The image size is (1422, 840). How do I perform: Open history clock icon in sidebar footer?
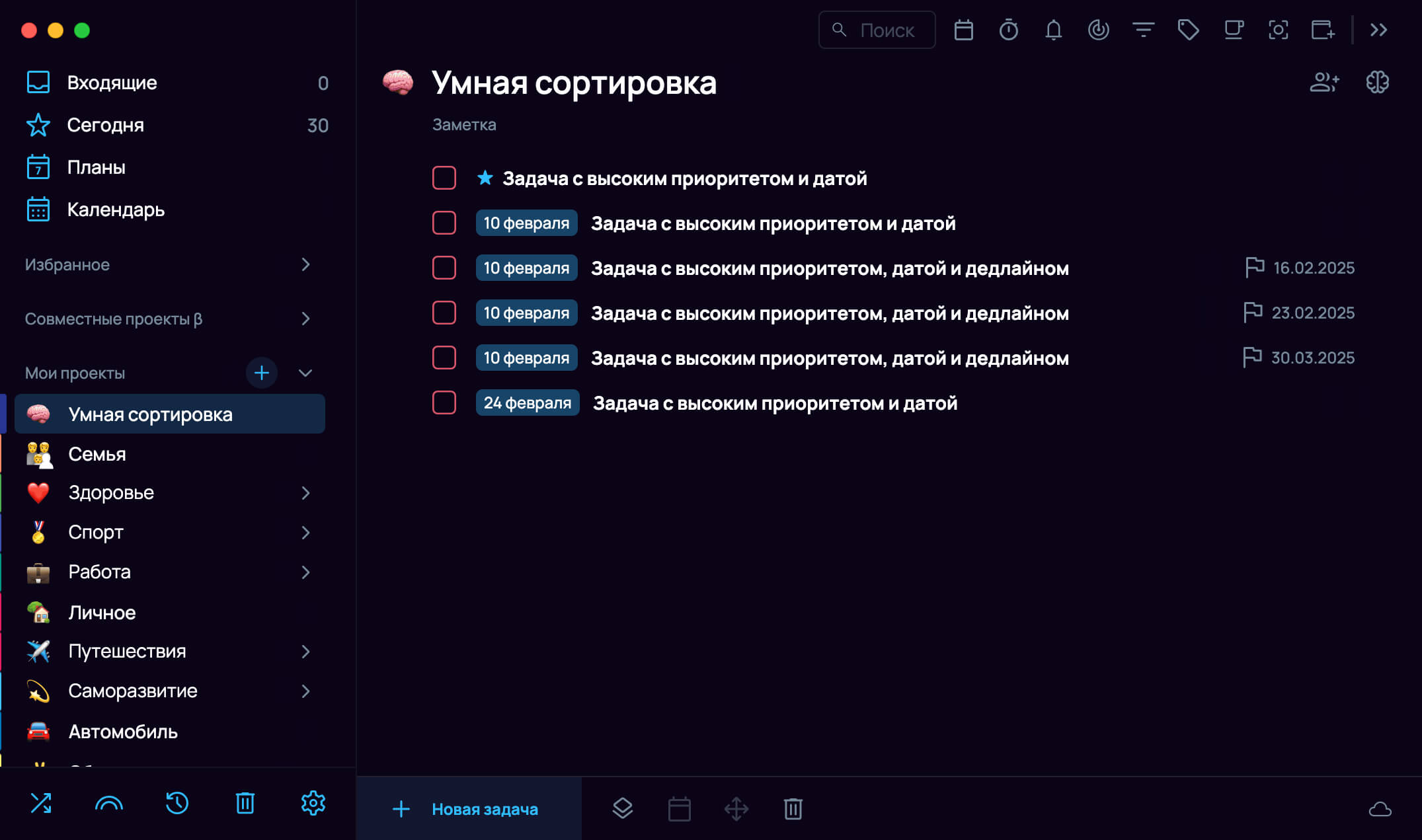click(x=177, y=803)
